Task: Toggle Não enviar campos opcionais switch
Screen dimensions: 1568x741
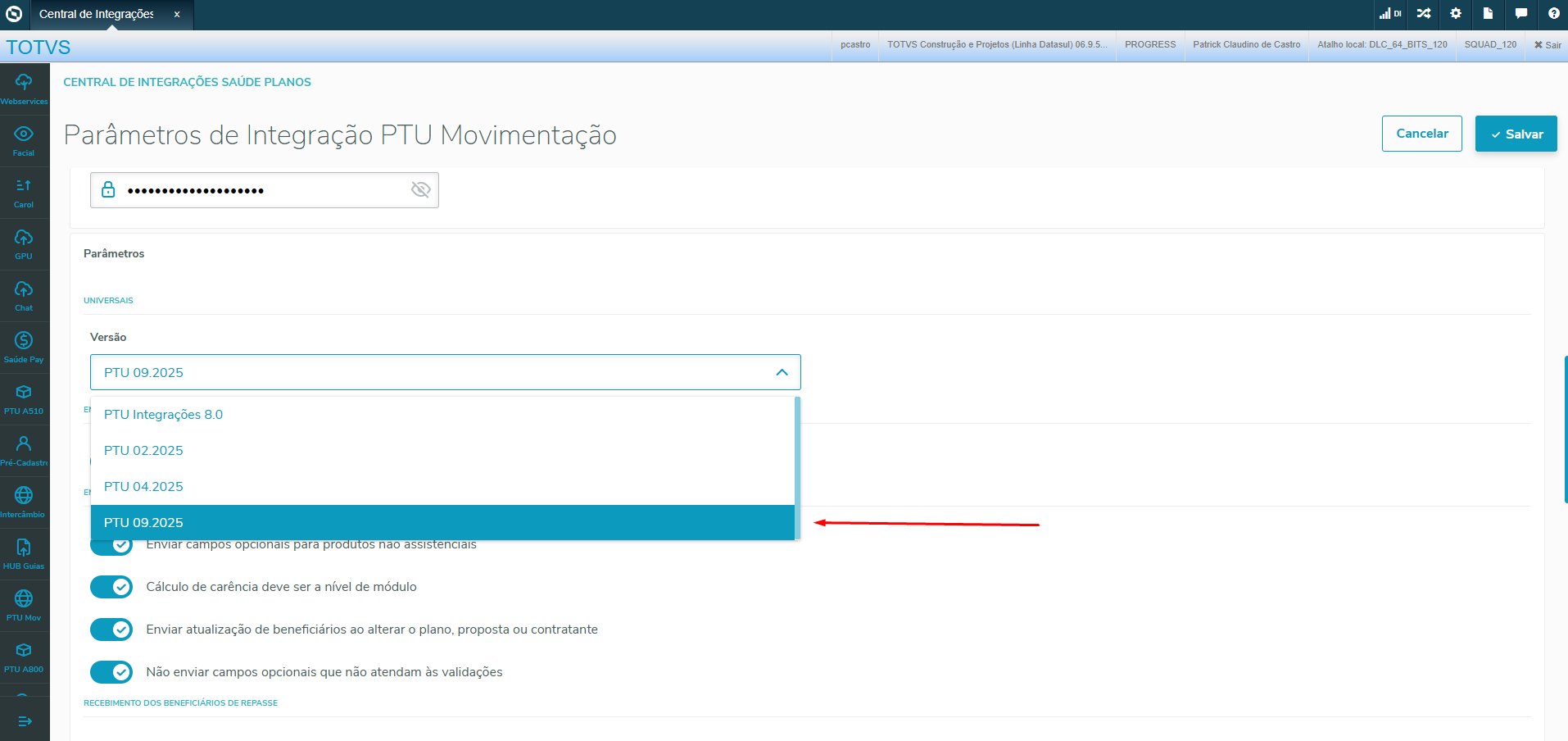Action: point(111,672)
